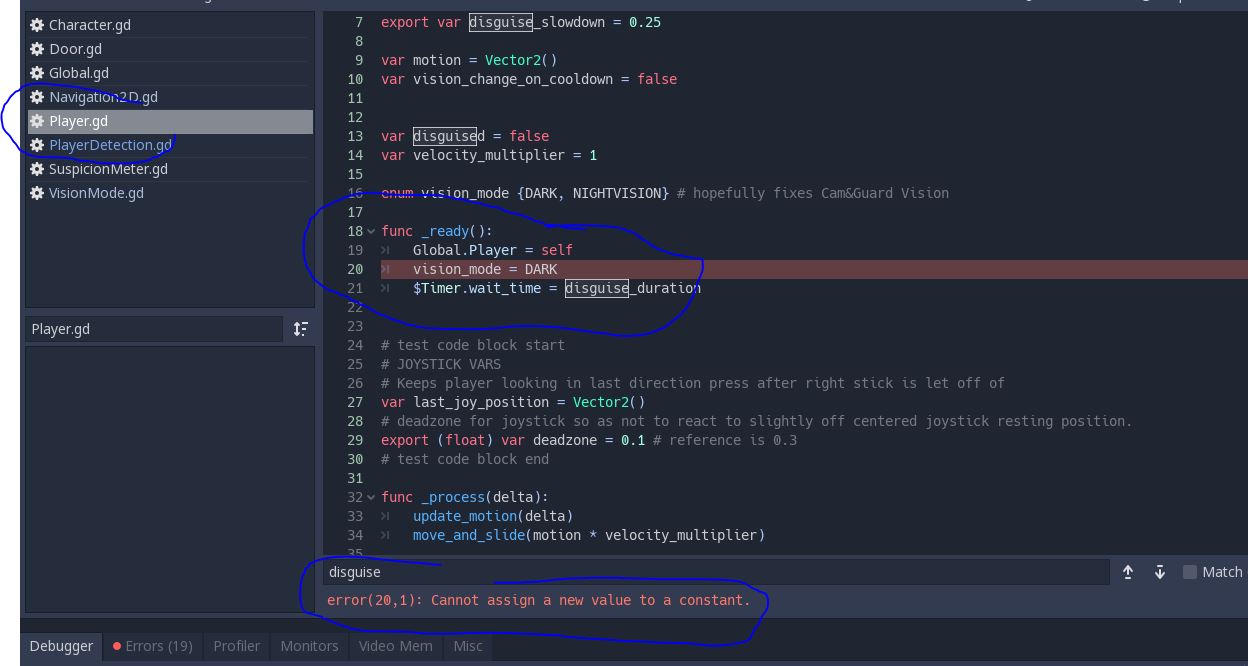Go to next search match arrow
The image size is (1248, 666).
(1160, 572)
